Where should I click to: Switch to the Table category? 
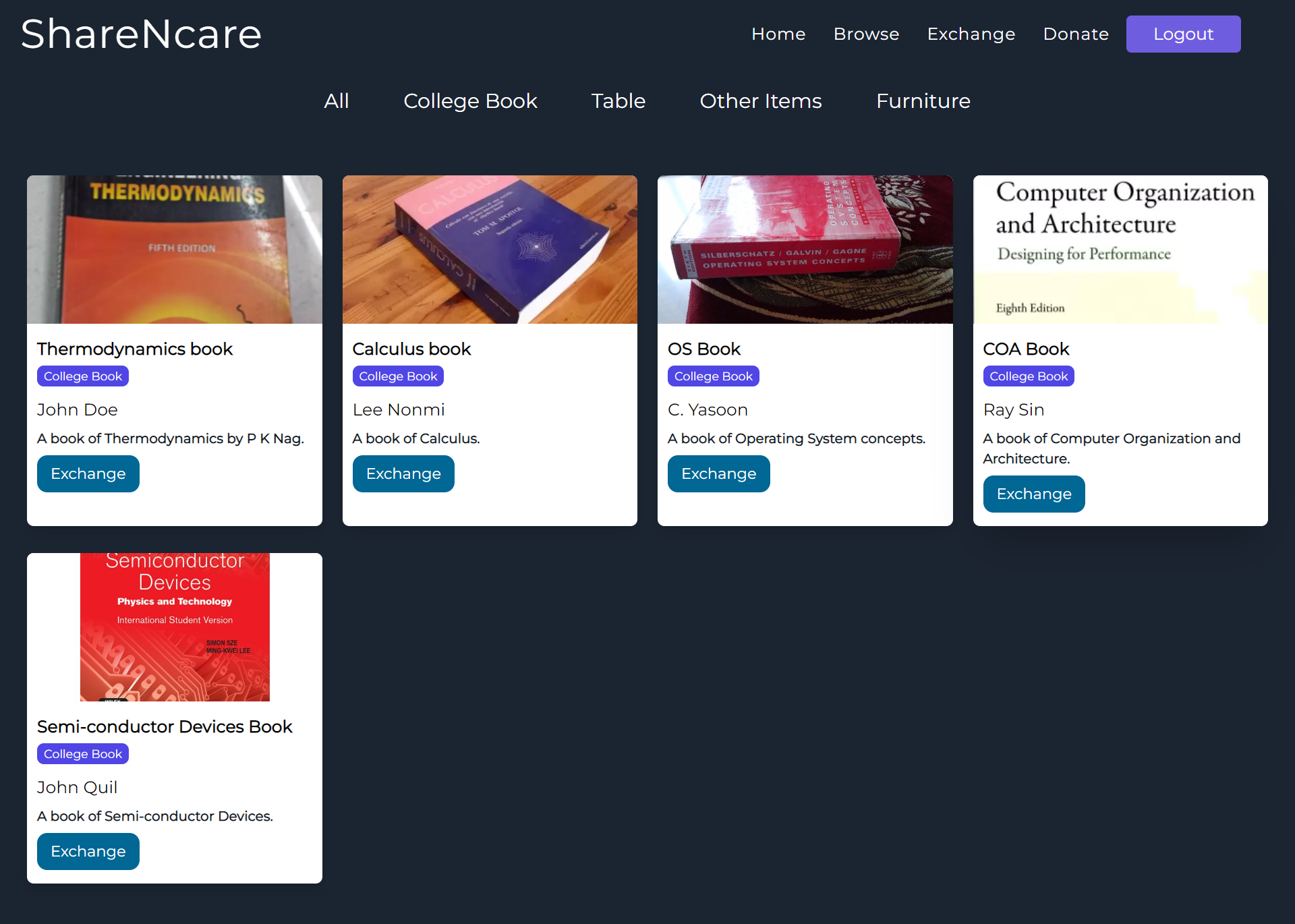[618, 100]
